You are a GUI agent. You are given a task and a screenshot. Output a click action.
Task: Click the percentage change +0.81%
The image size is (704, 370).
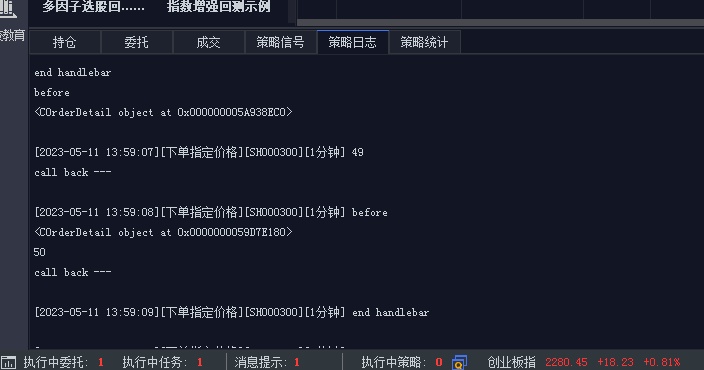click(661, 362)
